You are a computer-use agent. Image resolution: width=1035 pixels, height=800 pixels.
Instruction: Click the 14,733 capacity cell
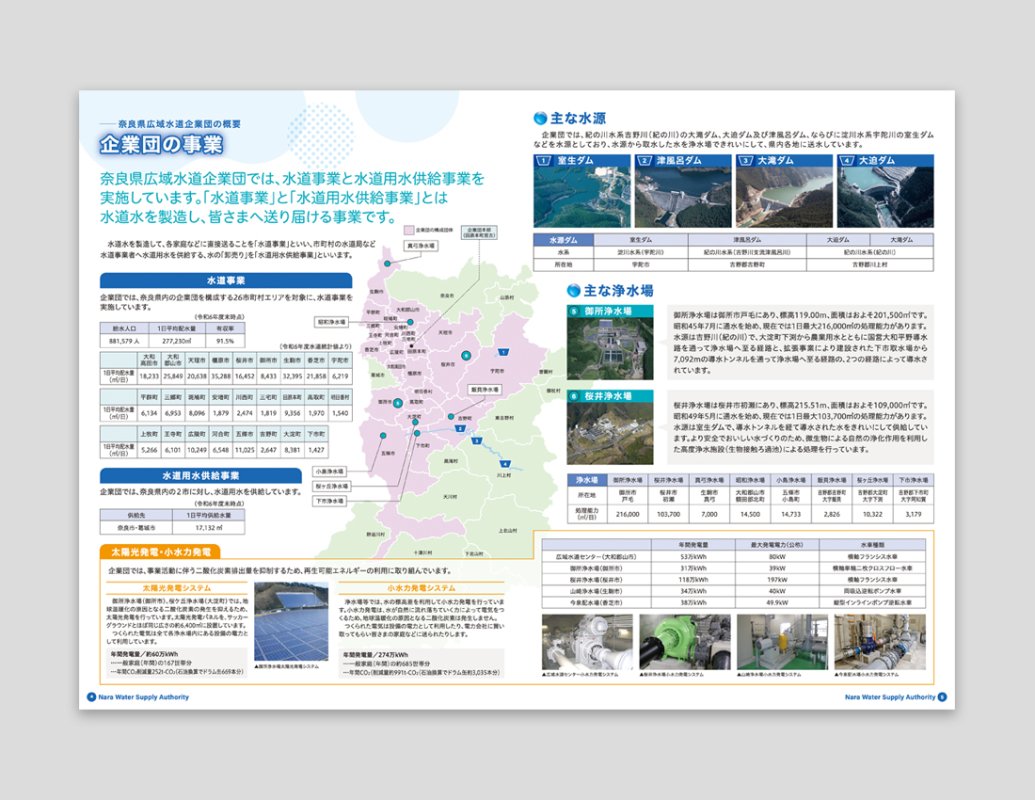[x=791, y=514]
